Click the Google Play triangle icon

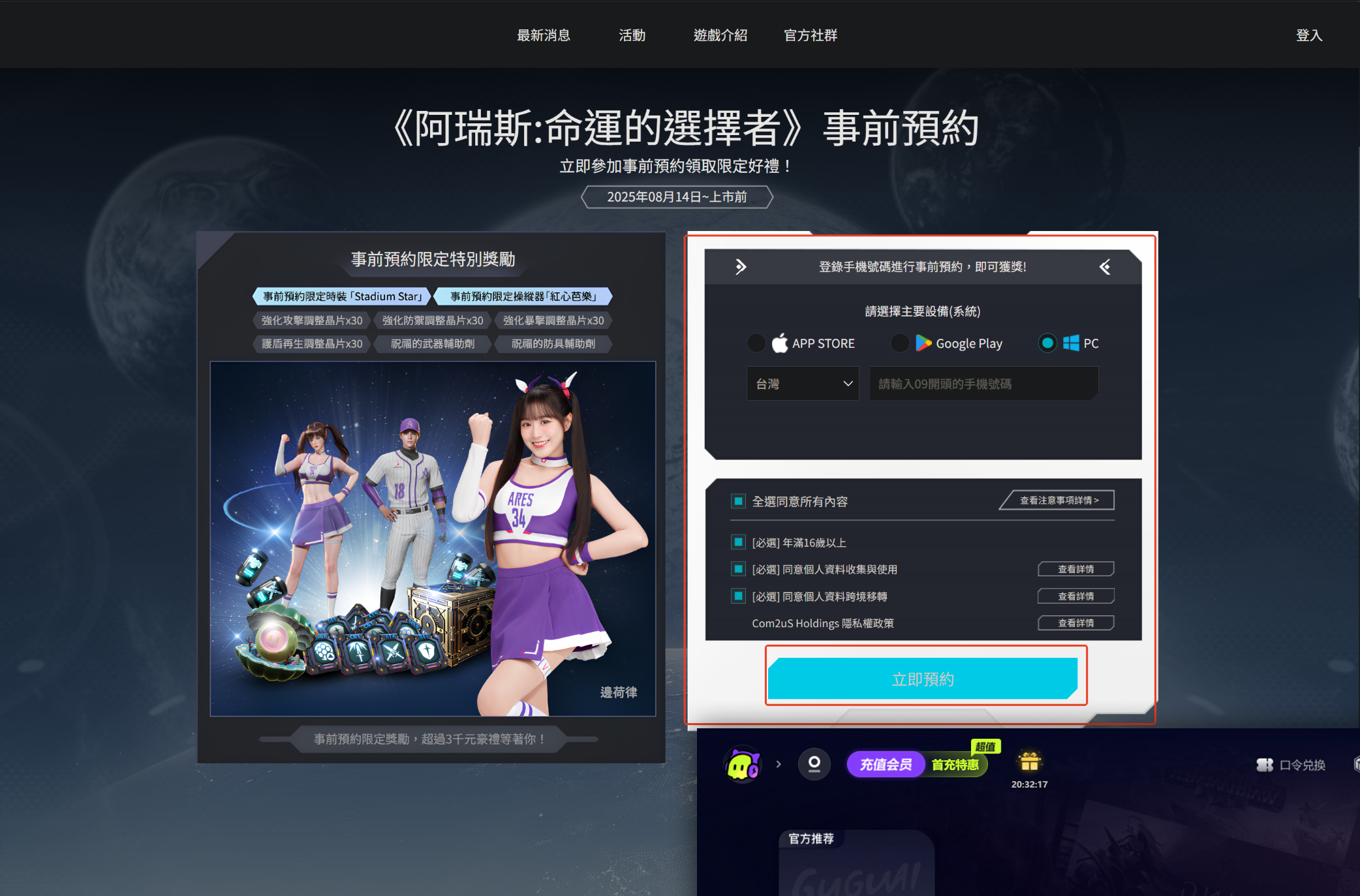coord(923,343)
